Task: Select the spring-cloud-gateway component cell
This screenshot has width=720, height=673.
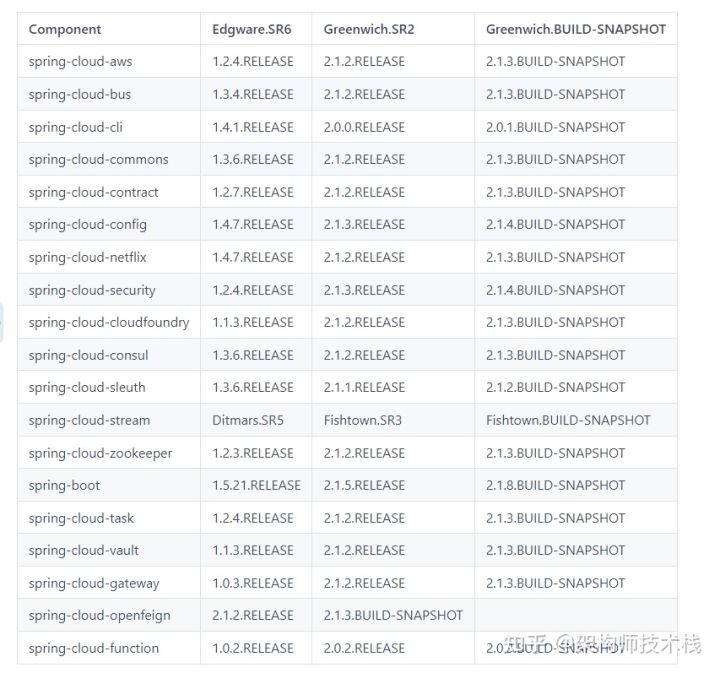Action: click(94, 583)
